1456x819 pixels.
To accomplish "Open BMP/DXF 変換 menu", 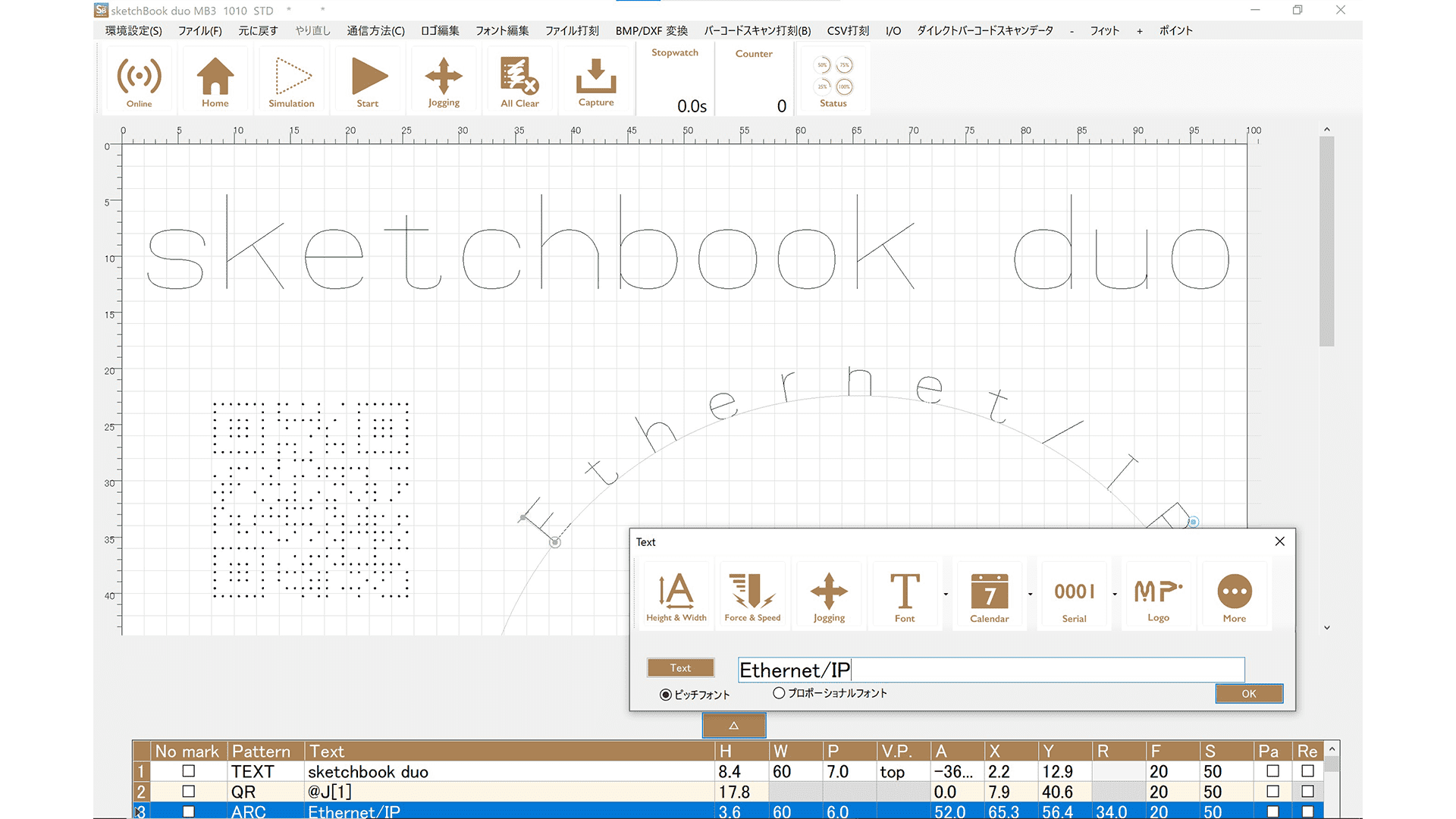I will pyautogui.click(x=651, y=30).
